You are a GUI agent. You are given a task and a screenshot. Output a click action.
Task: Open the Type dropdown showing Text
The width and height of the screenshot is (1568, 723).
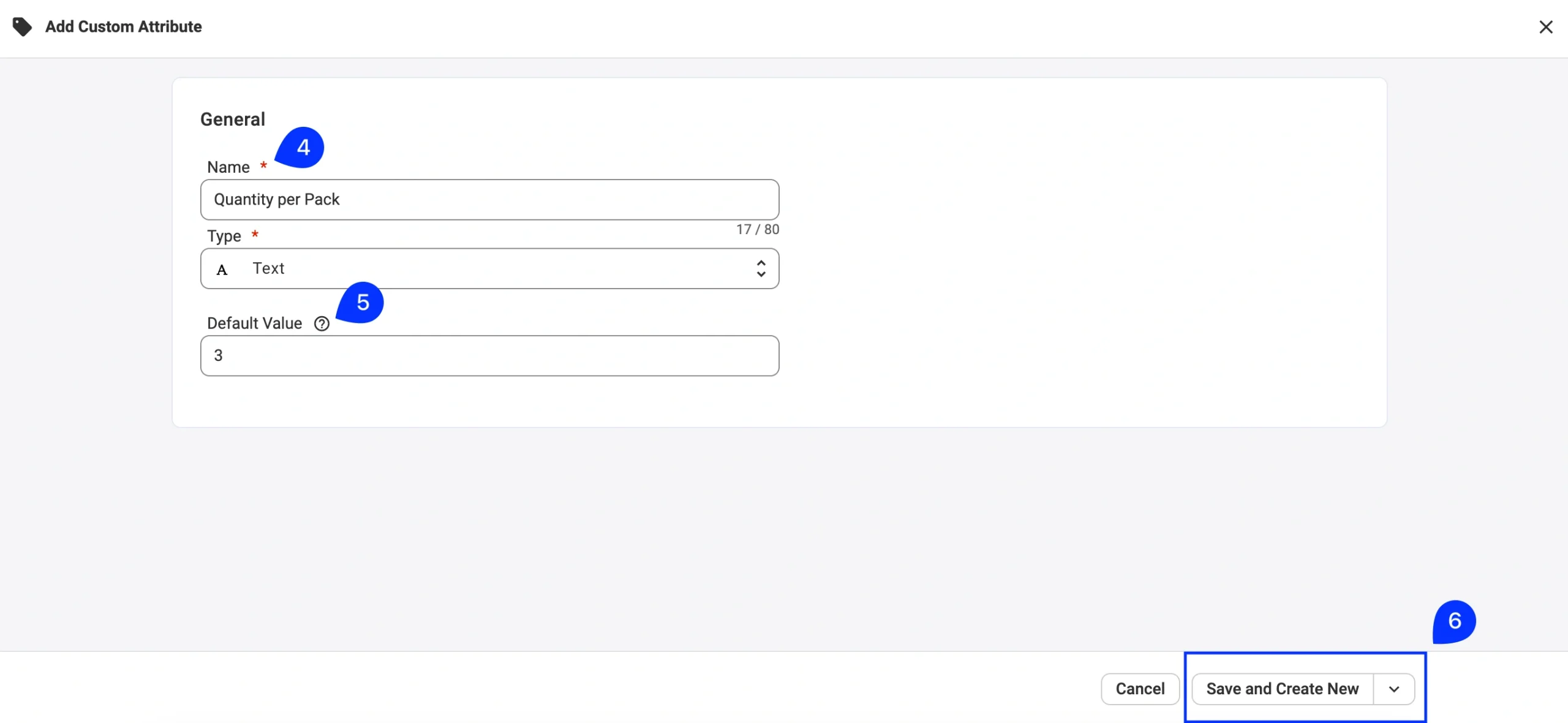[x=489, y=268]
